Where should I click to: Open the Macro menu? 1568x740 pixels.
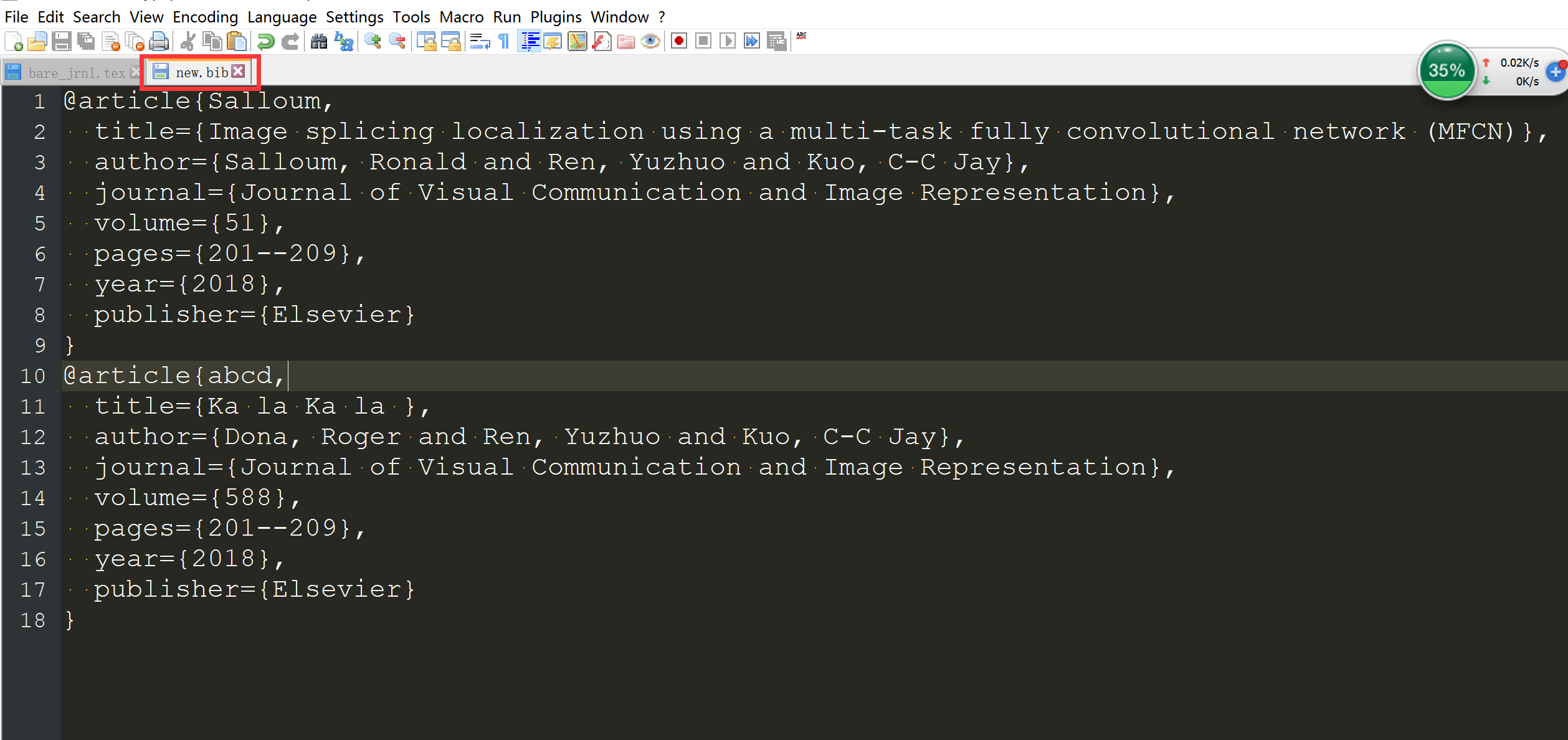[x=462, y=17]
